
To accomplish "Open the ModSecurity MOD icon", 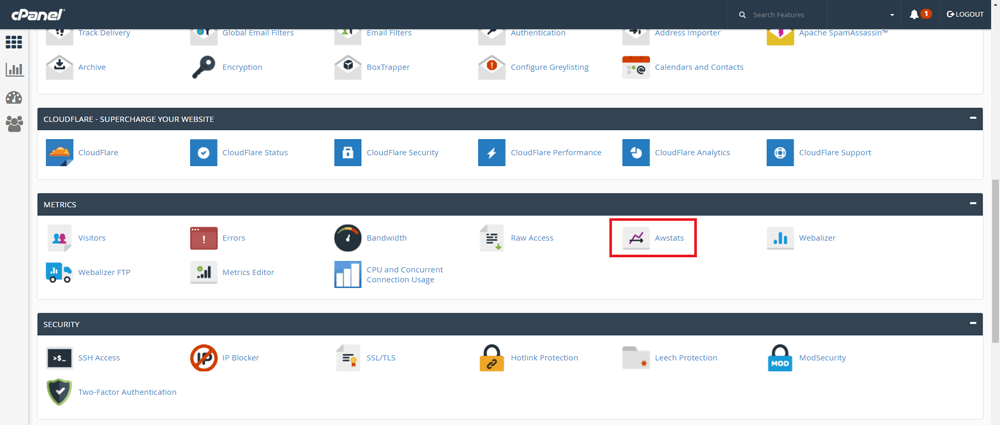I will tap(780, 358).
